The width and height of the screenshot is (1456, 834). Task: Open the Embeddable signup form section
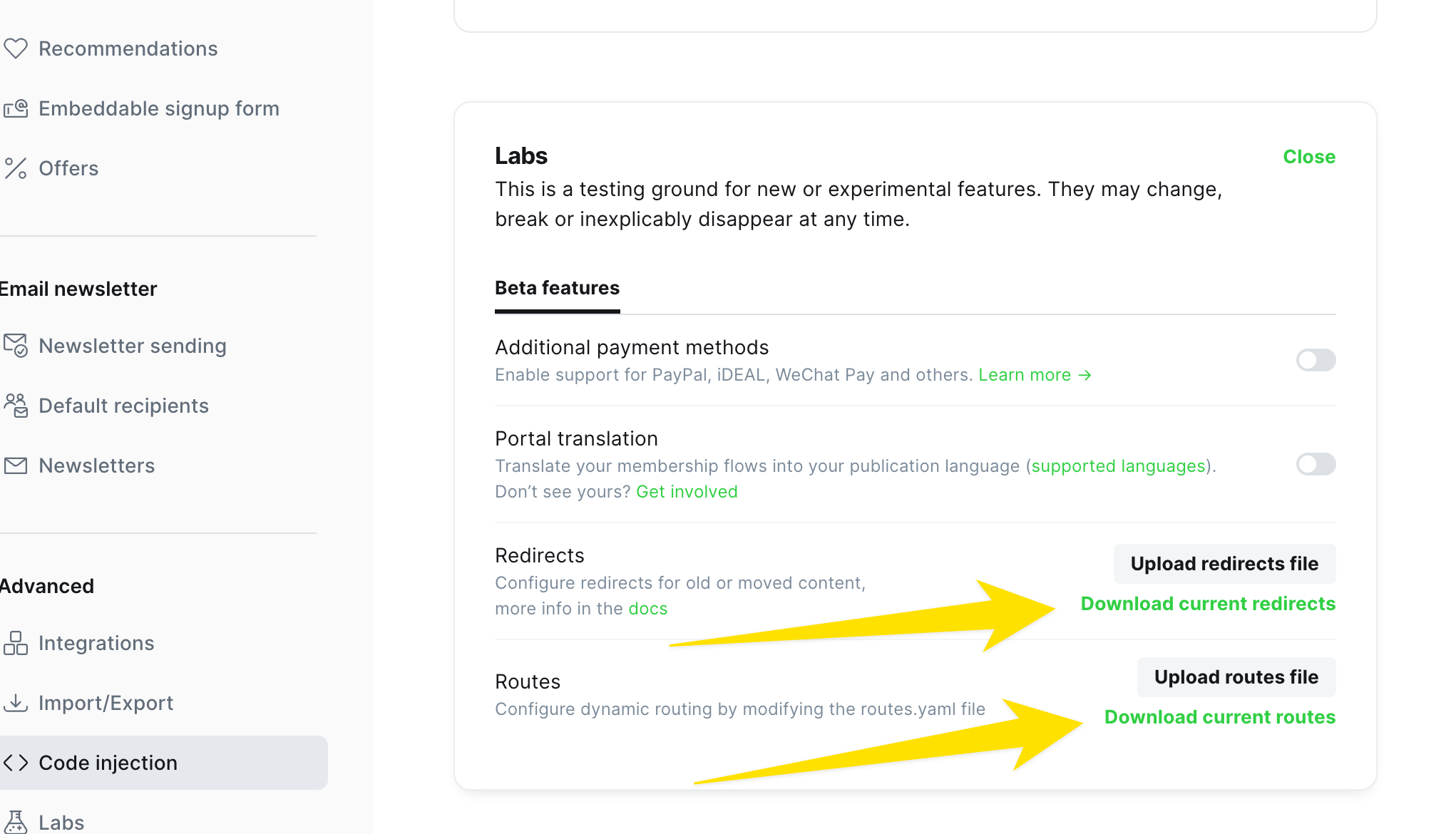(x=158, y=108)
